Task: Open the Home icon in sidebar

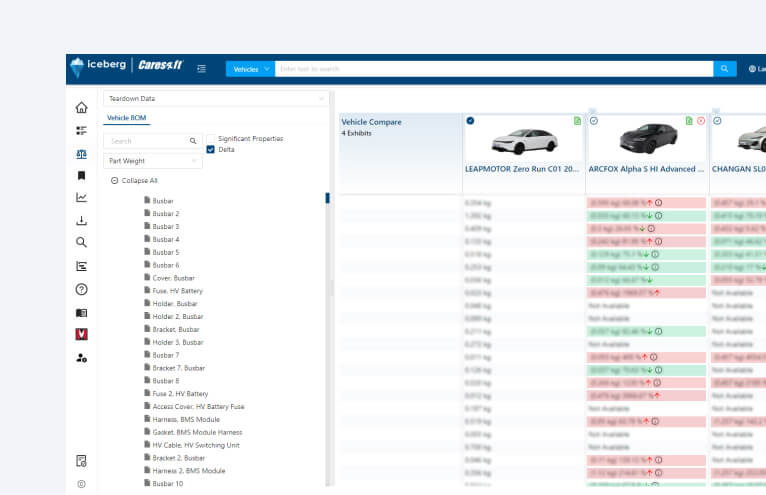Action: (x=81, y=108)
